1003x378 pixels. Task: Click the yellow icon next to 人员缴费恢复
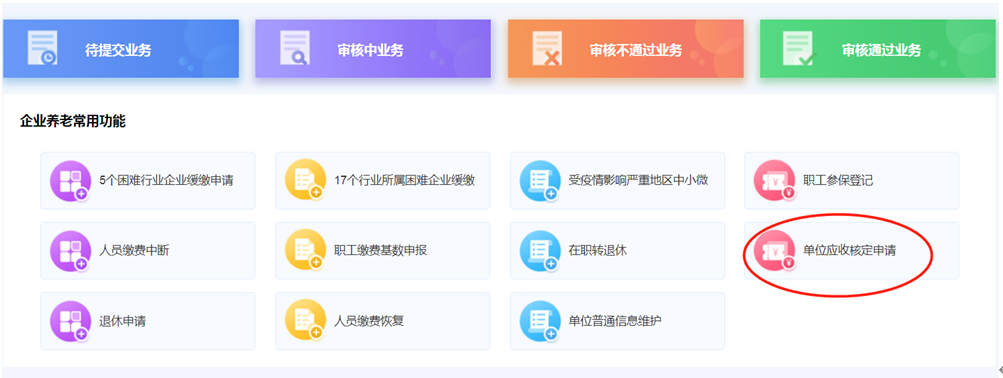pos(304,321)
